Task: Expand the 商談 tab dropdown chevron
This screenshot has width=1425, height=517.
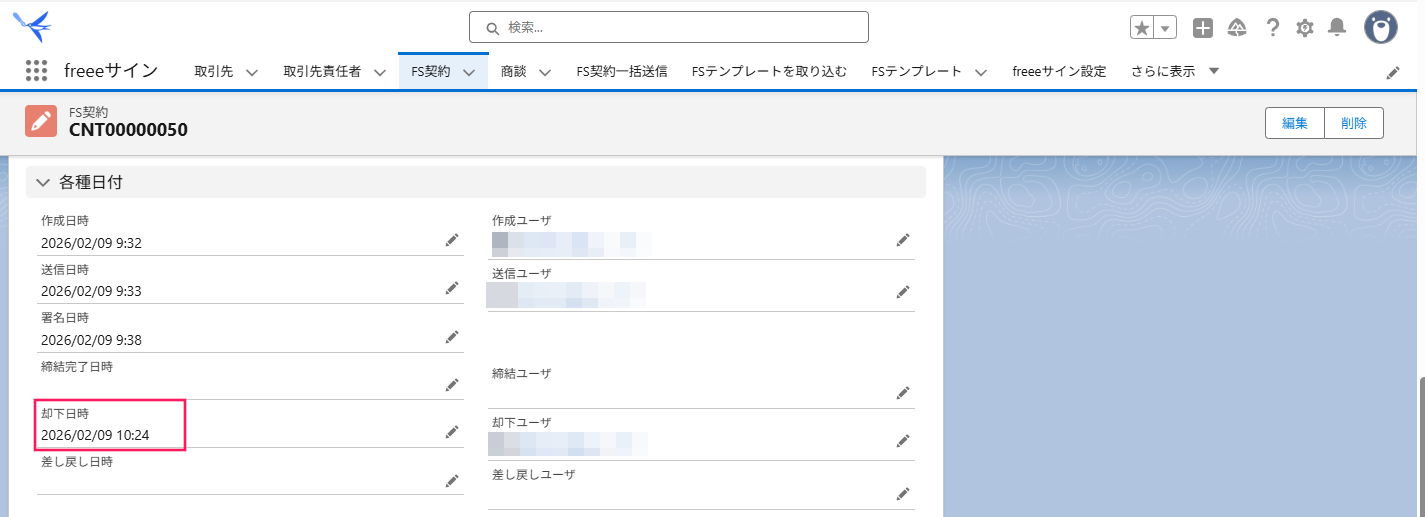Action: (544, 72)
